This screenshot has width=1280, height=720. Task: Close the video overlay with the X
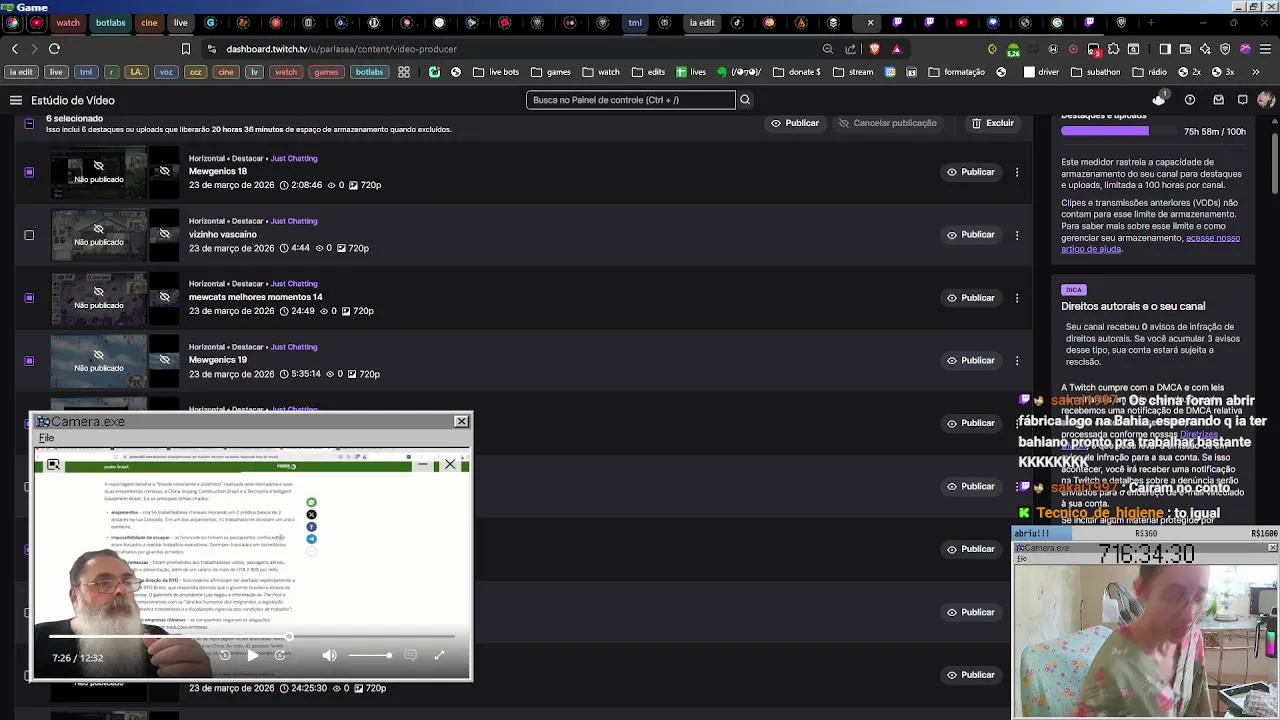450,464
